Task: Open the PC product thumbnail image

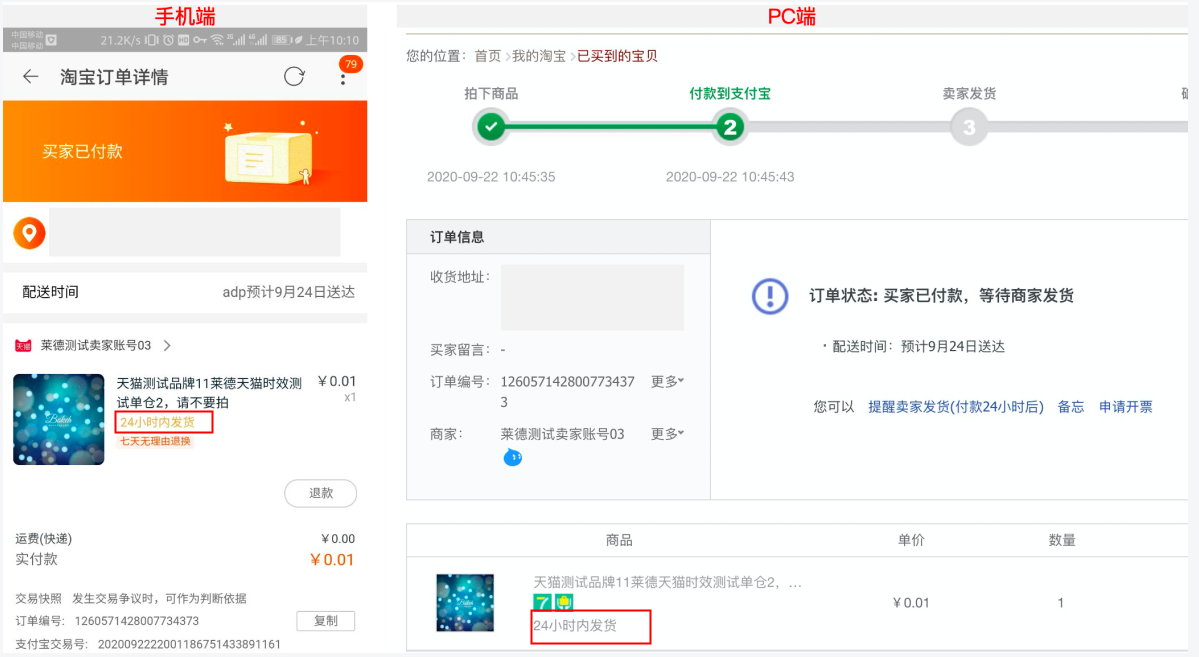Action: tap(465, 603)
